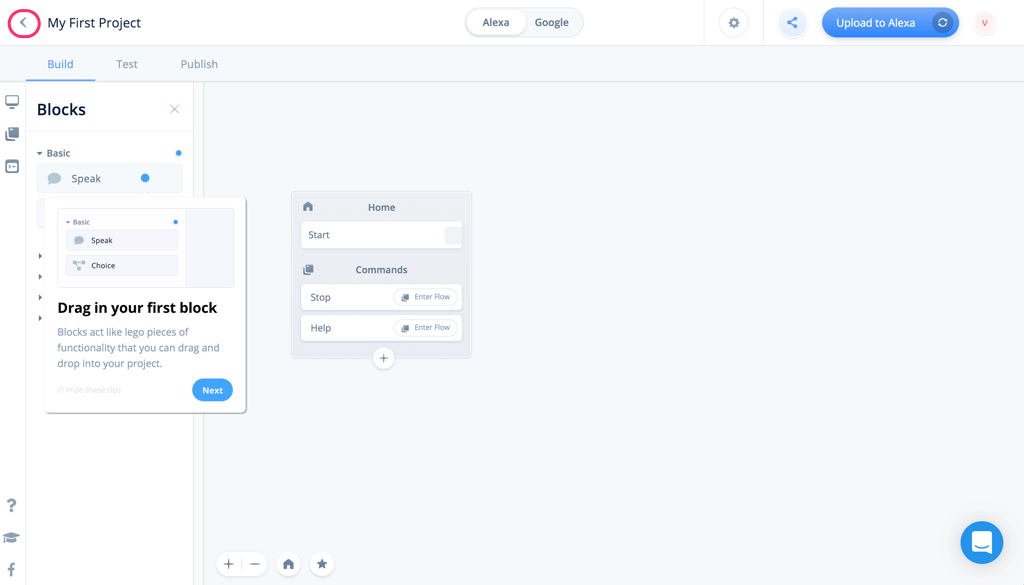Open tutorials via graduation cap icon
The image size is (1024, 585).
12,538
